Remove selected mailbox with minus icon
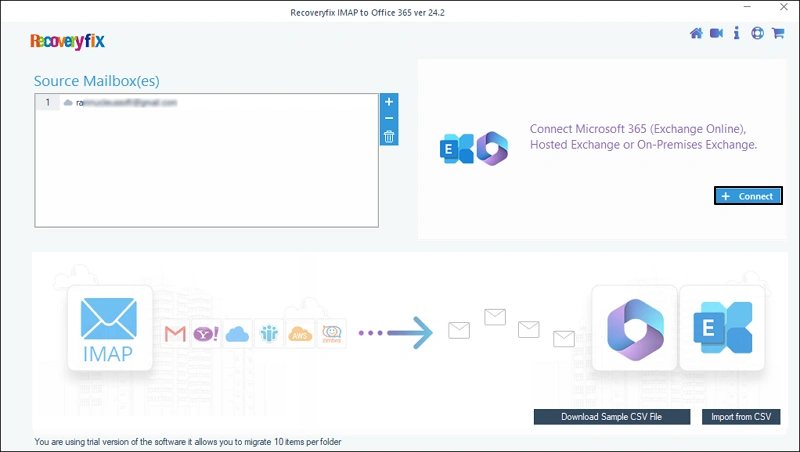The image size is (800, 452). point(389,118)
